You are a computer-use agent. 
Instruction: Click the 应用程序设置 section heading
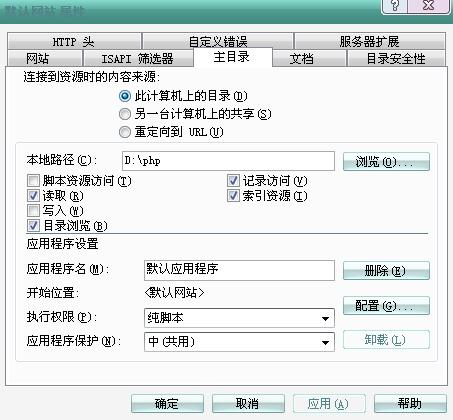(62, 244)
